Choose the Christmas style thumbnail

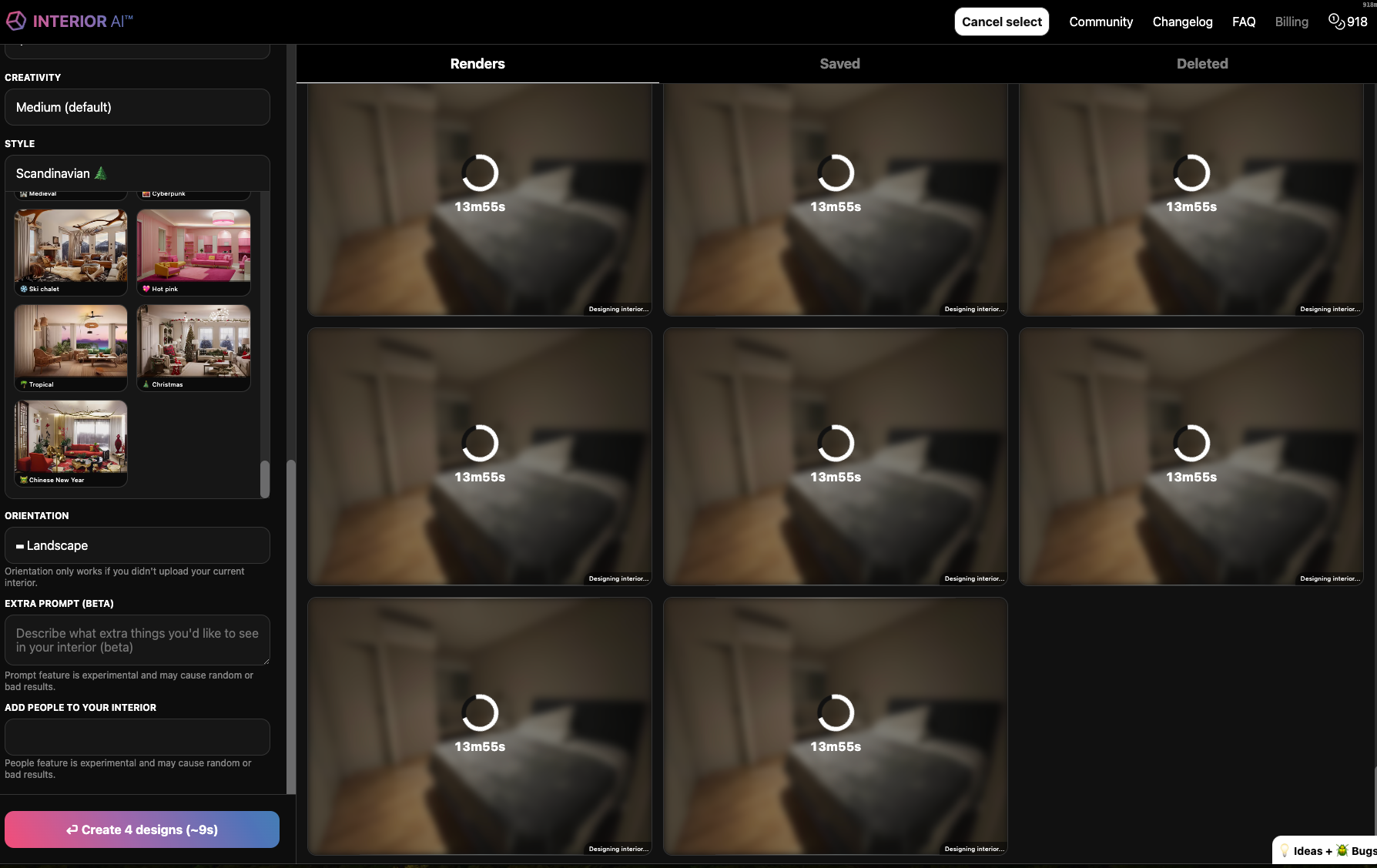click(193, 347)
